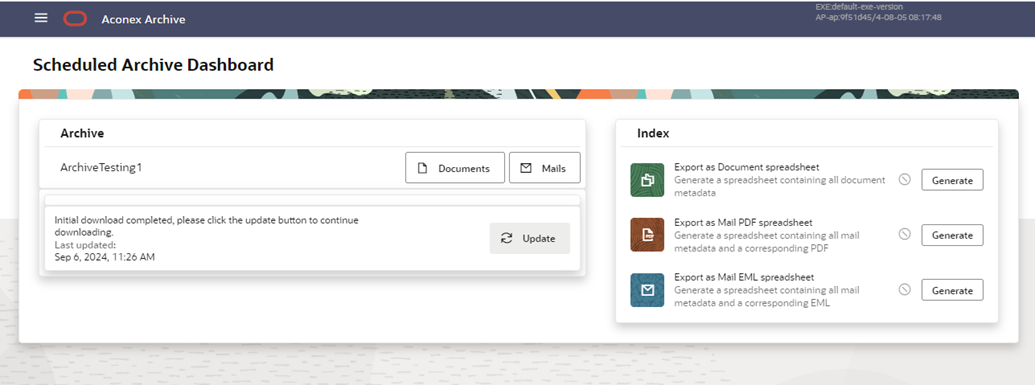Click the 'Sep 6, 2024, 11:26 AM' timestamp
Screen dimensions: 1035x385
point(104,257)
